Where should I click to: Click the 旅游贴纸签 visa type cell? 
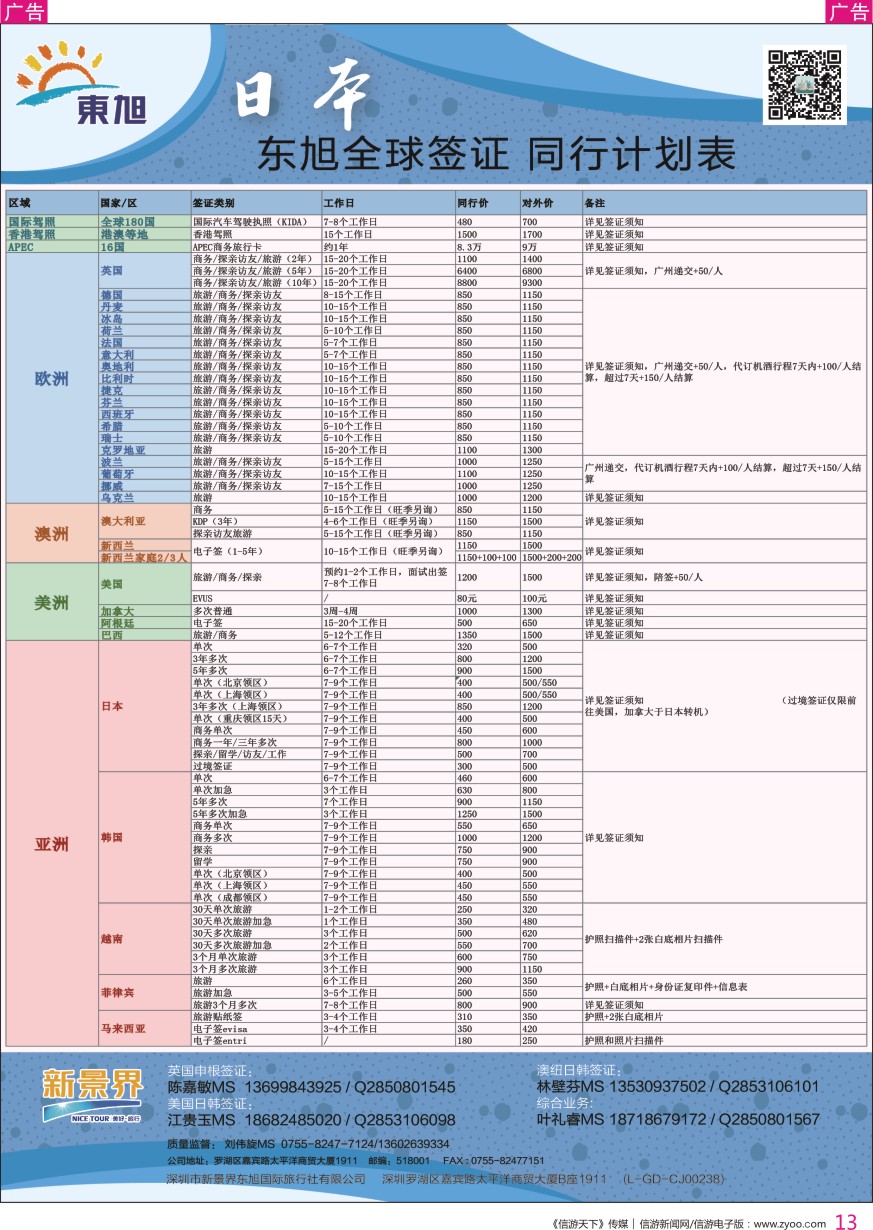256,1017
